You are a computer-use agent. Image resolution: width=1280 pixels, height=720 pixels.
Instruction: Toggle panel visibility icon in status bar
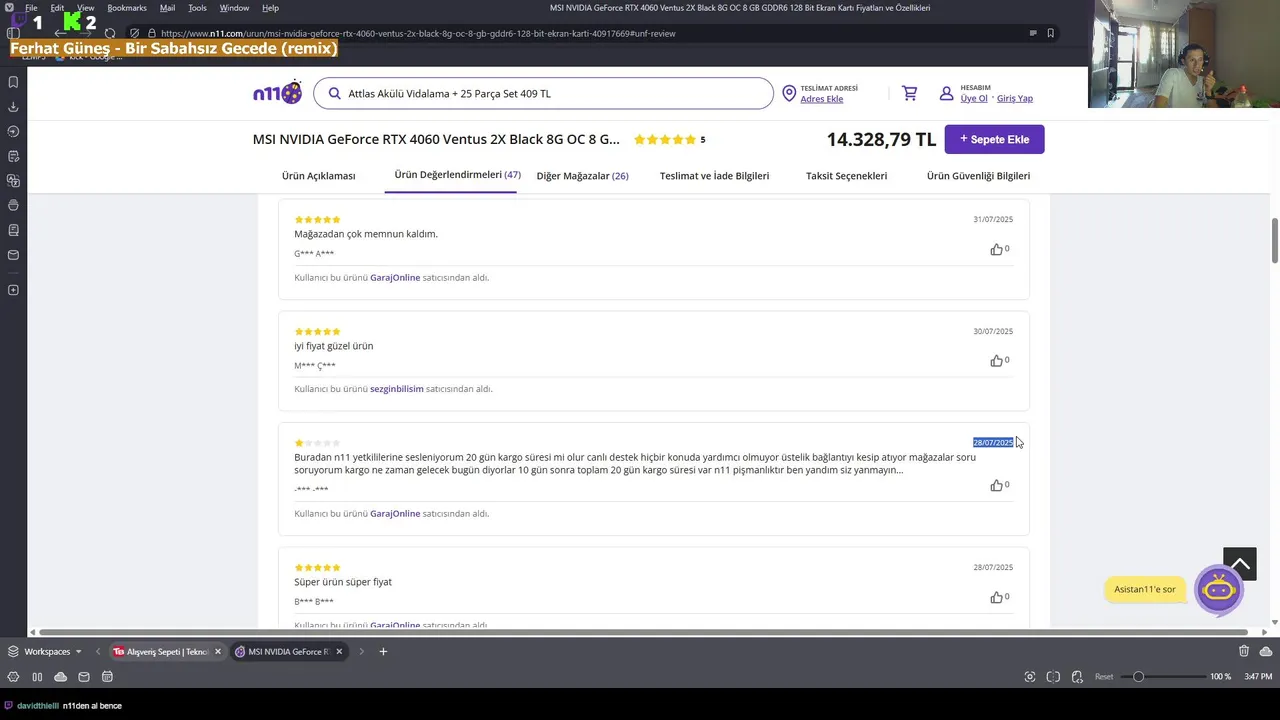tap(37, 677)
